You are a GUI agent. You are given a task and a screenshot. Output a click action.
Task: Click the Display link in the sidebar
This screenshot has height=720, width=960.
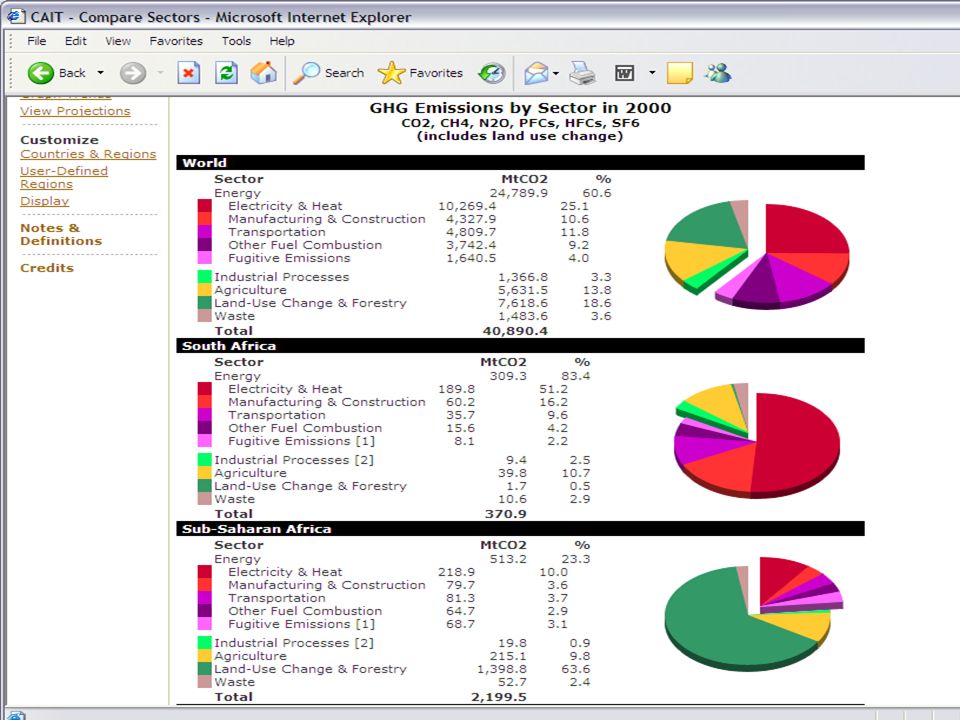coord(45,201)
